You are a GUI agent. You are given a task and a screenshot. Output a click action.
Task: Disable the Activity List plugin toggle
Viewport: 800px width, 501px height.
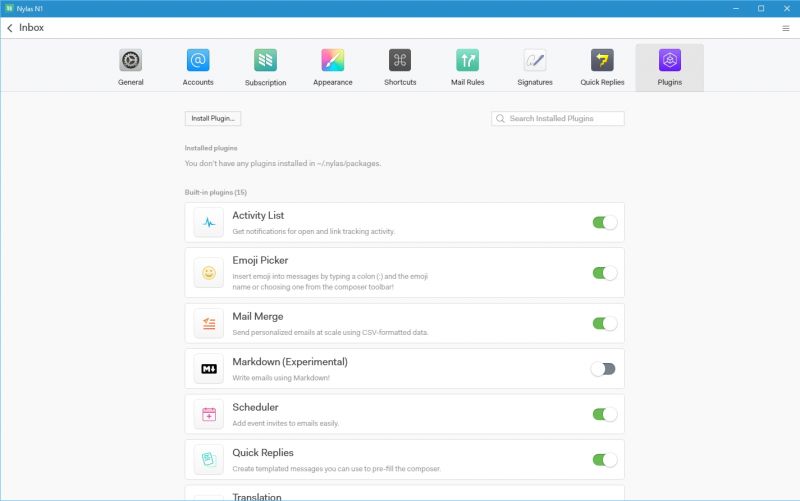coord(605,222)
